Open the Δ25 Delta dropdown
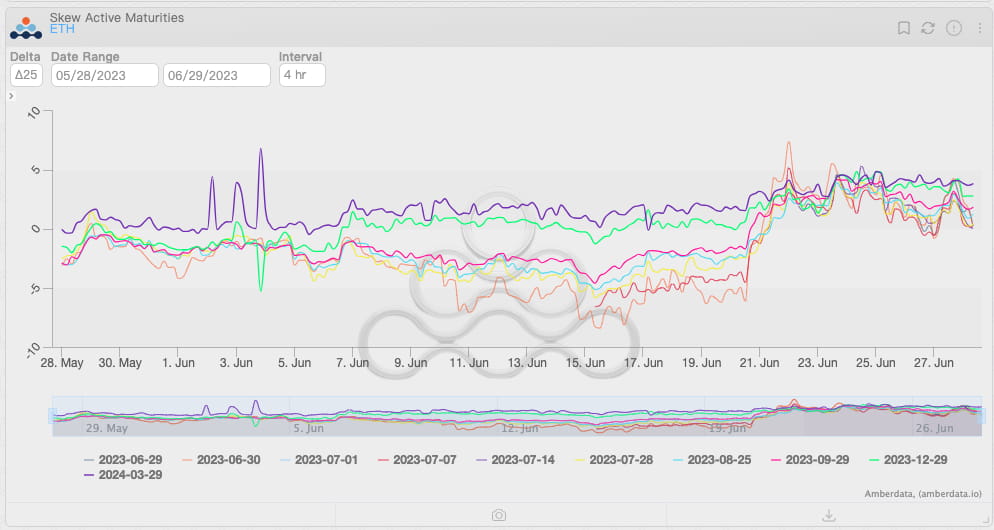994x530 pixels. (x=26, y=75)
